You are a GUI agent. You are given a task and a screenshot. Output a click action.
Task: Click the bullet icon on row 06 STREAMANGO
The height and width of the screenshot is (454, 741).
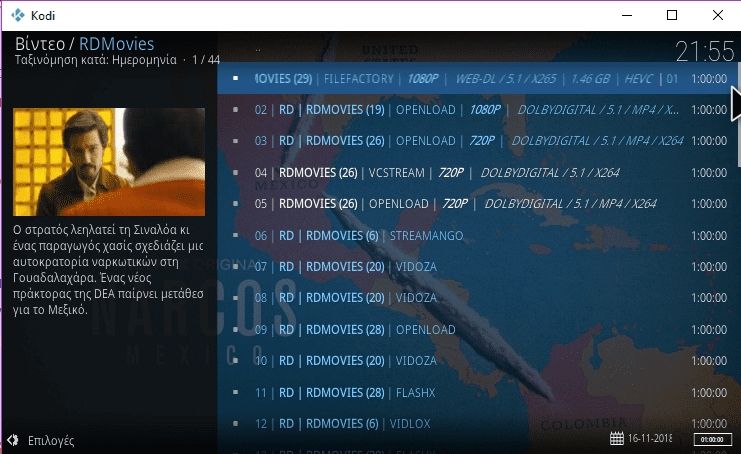pos(235,235)
